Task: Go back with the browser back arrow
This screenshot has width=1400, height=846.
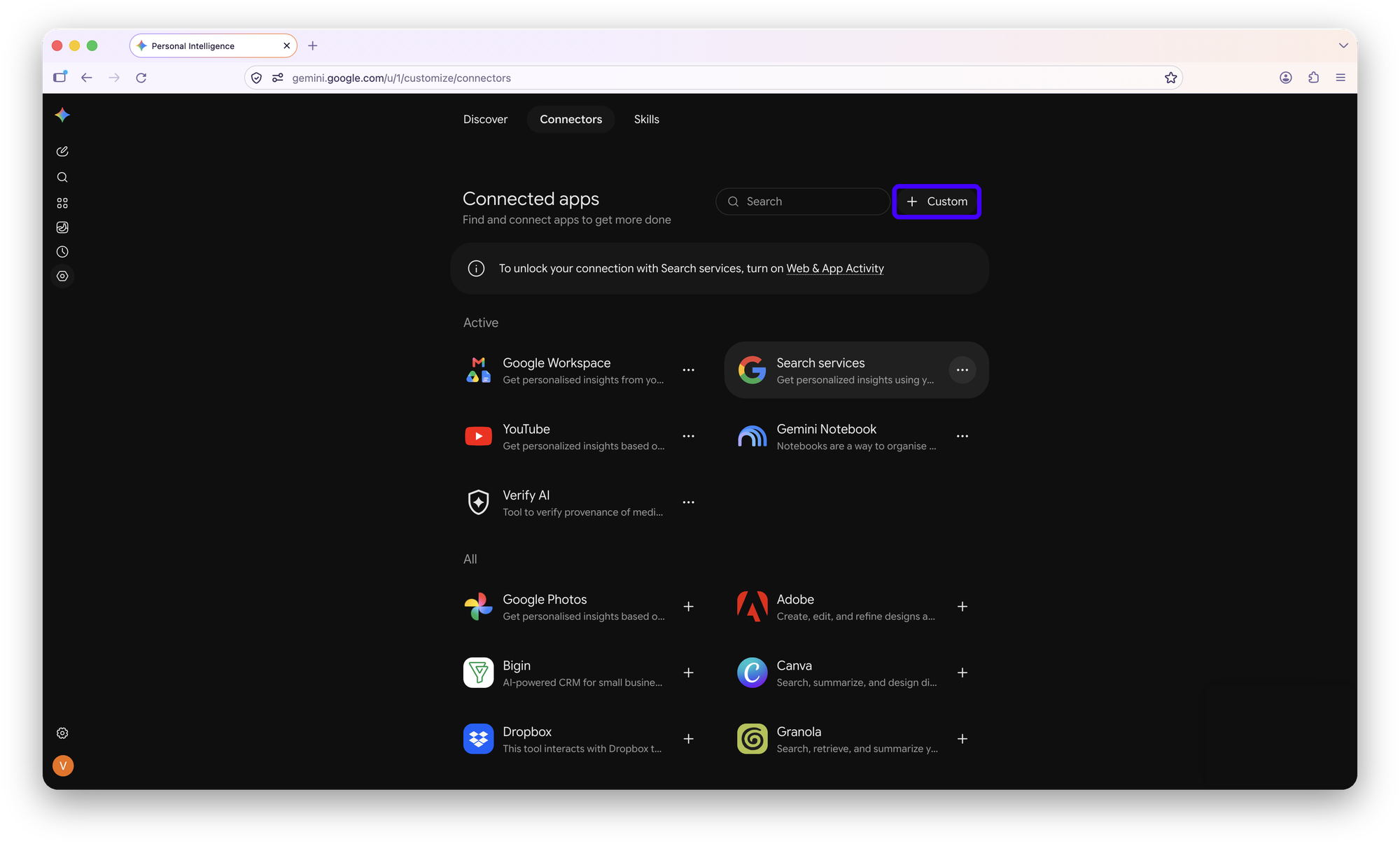Action: coord(87,78)
